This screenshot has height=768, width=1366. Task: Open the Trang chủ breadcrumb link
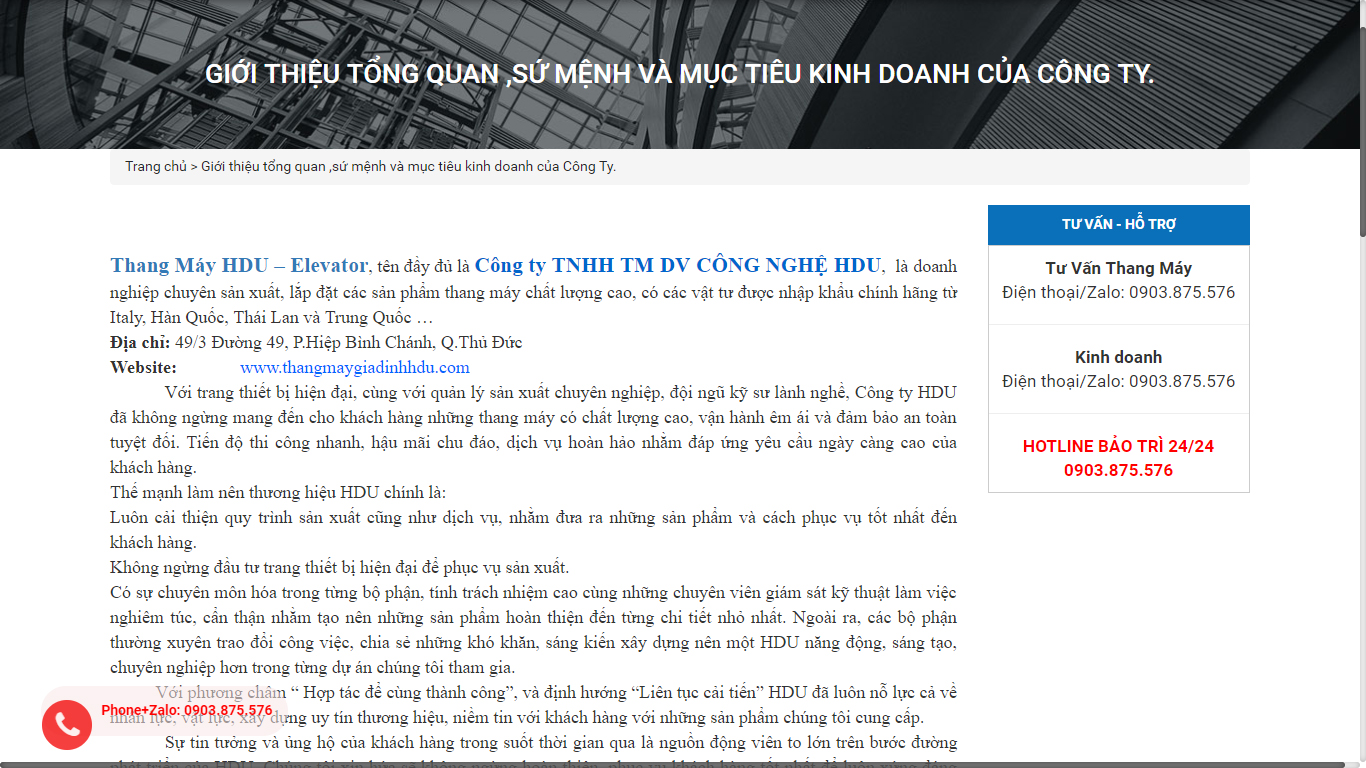coord(156,167)
